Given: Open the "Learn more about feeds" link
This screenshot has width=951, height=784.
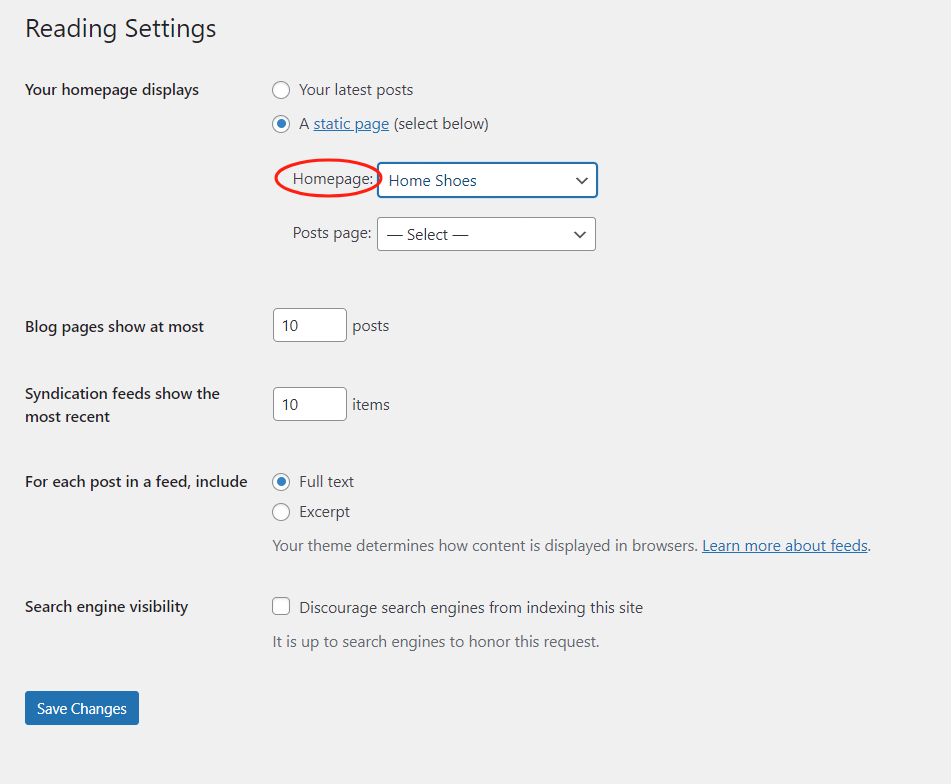Looking at the screenshot, I should 784,546.
